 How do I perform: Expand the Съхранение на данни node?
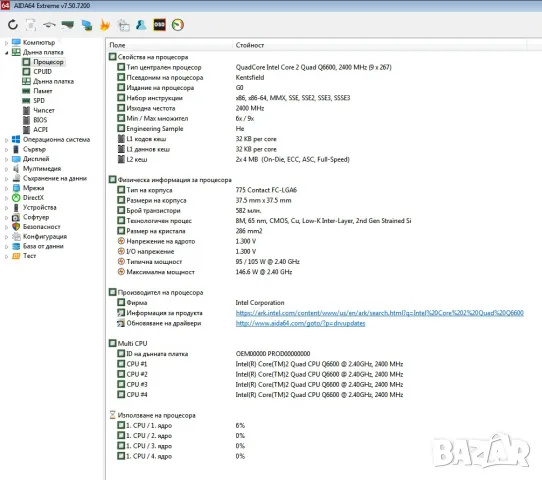pyautogui.click(x=6, y=179)
